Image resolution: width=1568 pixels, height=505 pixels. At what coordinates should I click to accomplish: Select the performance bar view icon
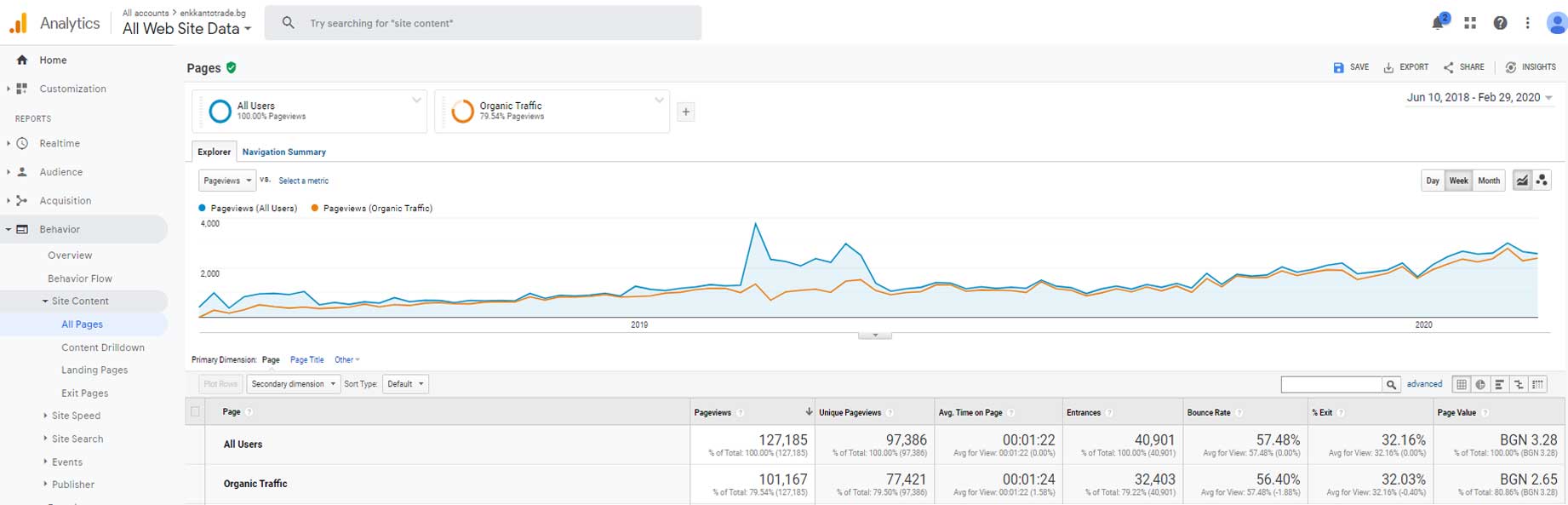click(1499, 385)
